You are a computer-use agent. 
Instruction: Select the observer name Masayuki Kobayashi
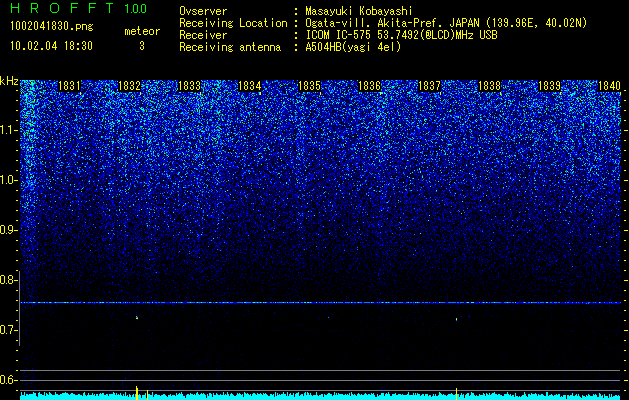(x=359, y=11)
